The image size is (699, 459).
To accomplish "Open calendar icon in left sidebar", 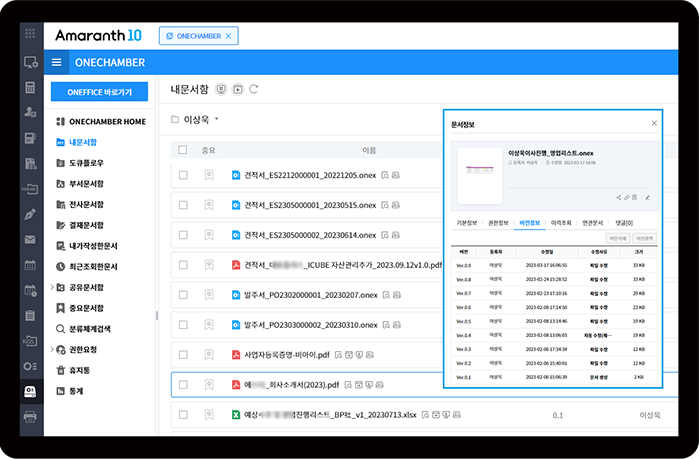I will [30, 265].
